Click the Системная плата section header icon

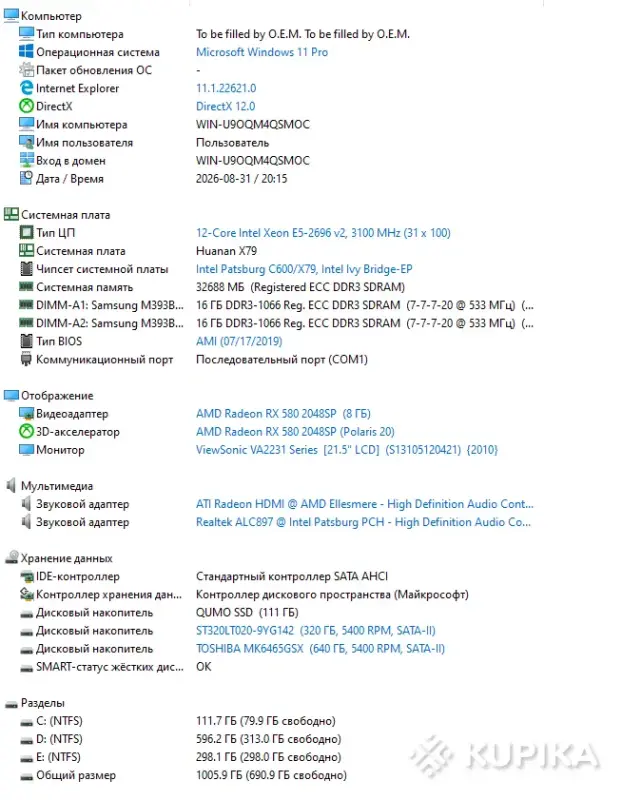click(11, 214)
